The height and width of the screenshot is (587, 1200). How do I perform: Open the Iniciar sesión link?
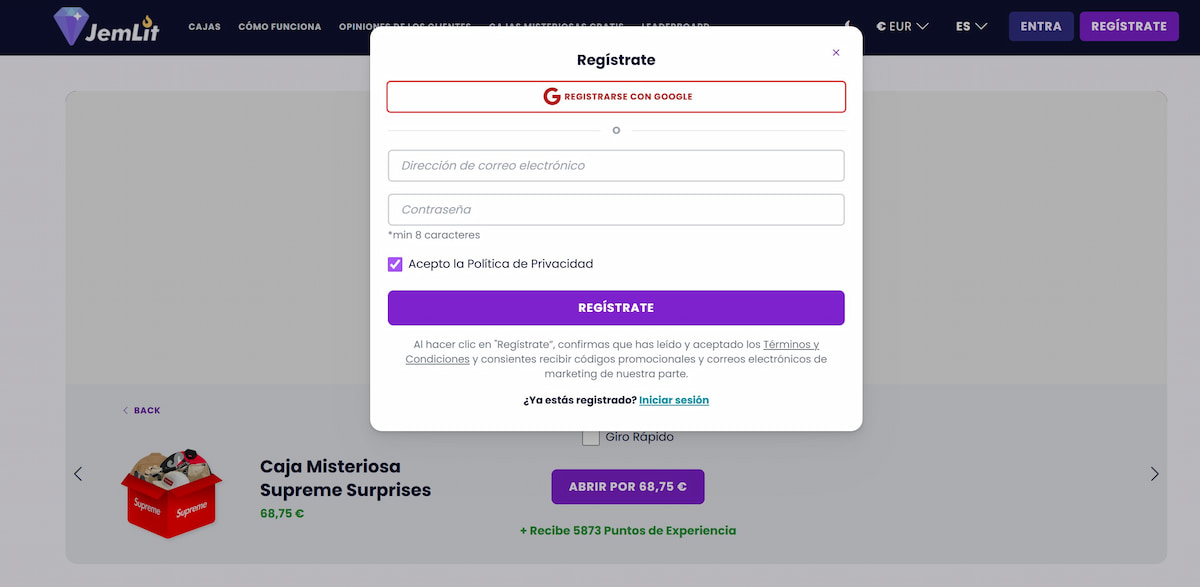[674, 399]
